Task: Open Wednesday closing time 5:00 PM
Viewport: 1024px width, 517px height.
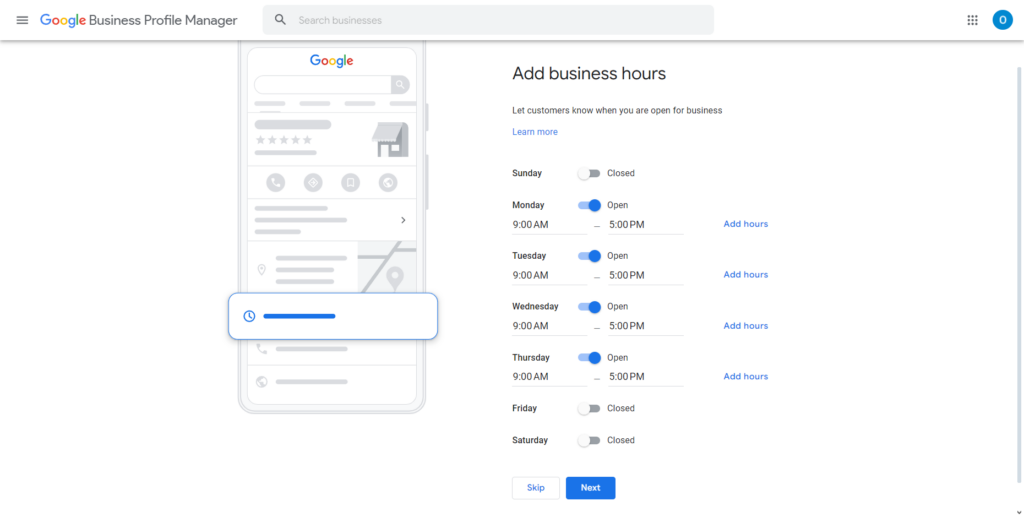Action: 646,326
